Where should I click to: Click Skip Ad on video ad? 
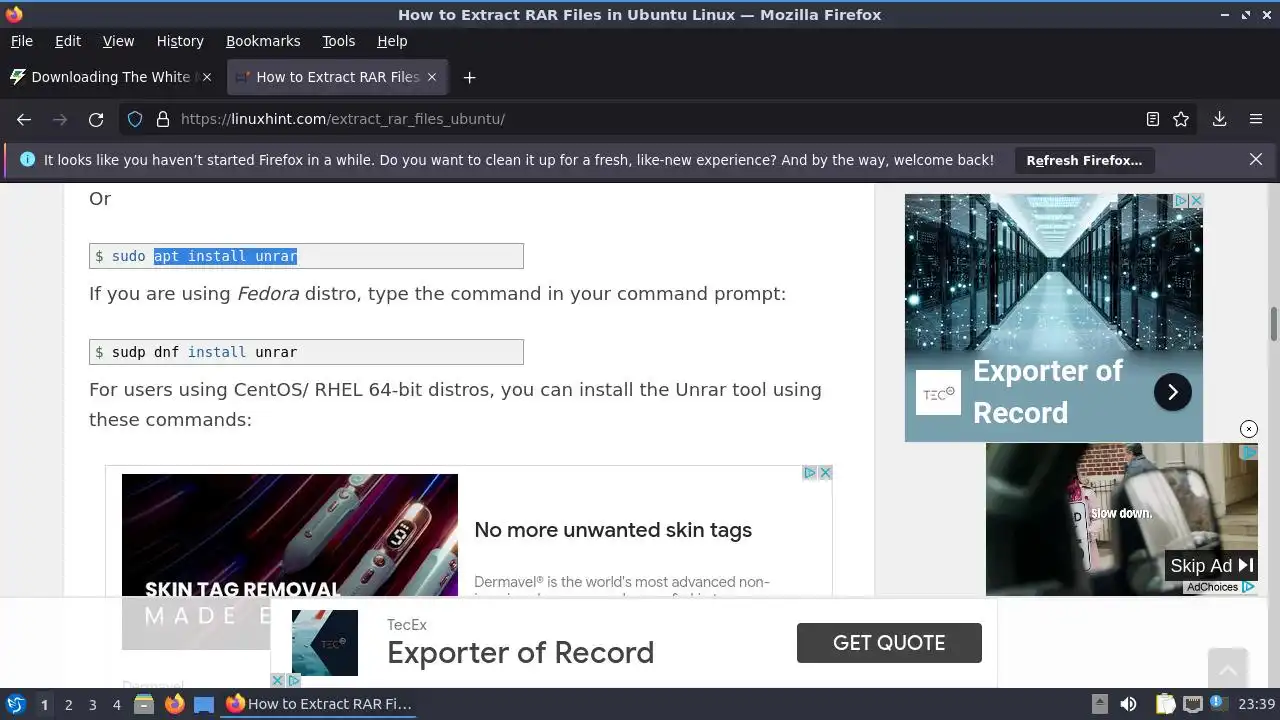pos(1212,565)
